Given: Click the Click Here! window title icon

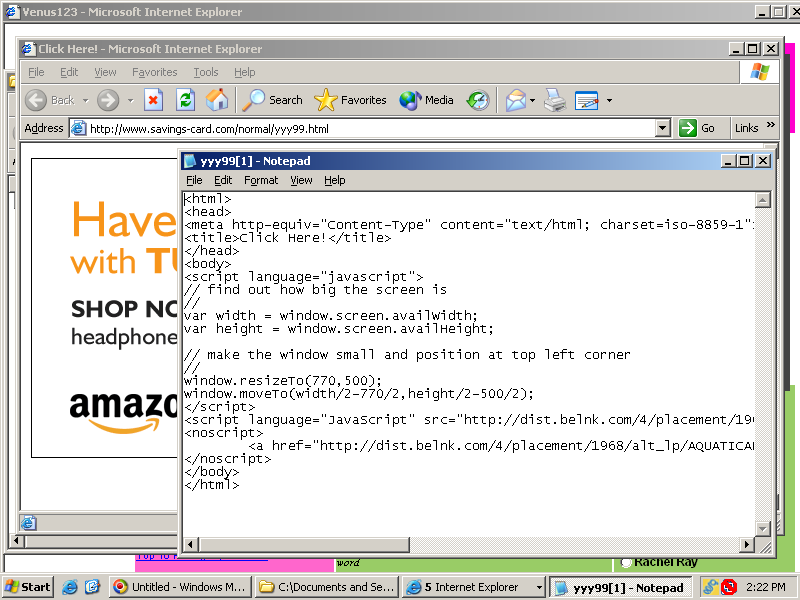Looking at the screenshot, I should [x=29, y=49].
